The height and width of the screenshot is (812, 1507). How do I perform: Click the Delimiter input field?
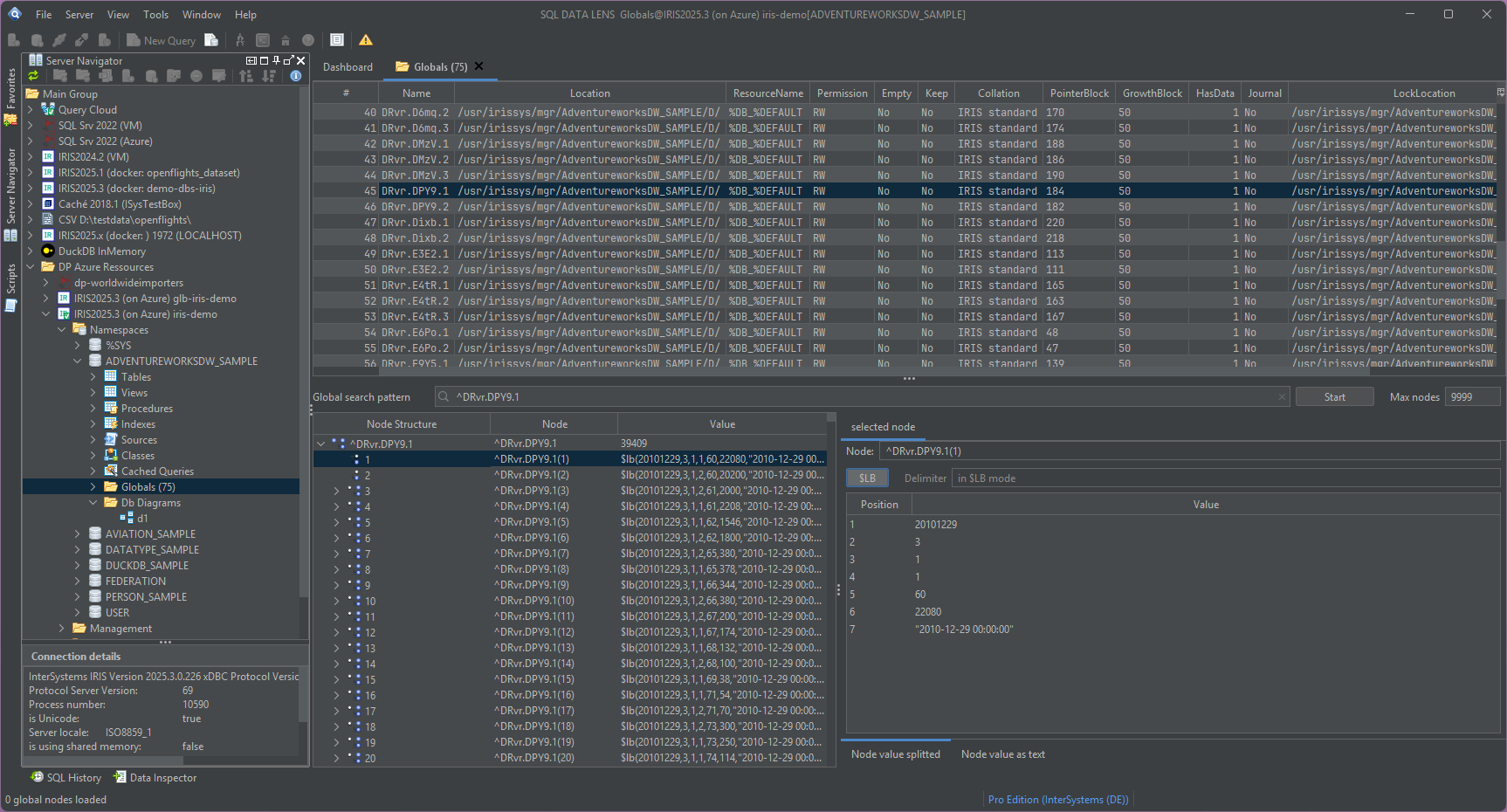coord(1226,478)
